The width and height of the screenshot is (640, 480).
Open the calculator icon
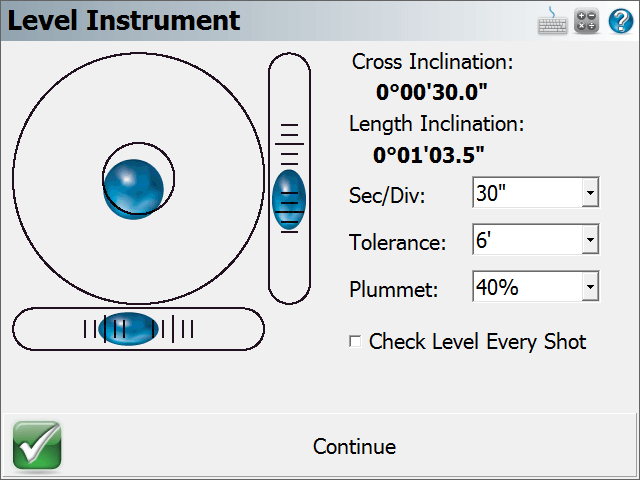(x=586, y=20)
